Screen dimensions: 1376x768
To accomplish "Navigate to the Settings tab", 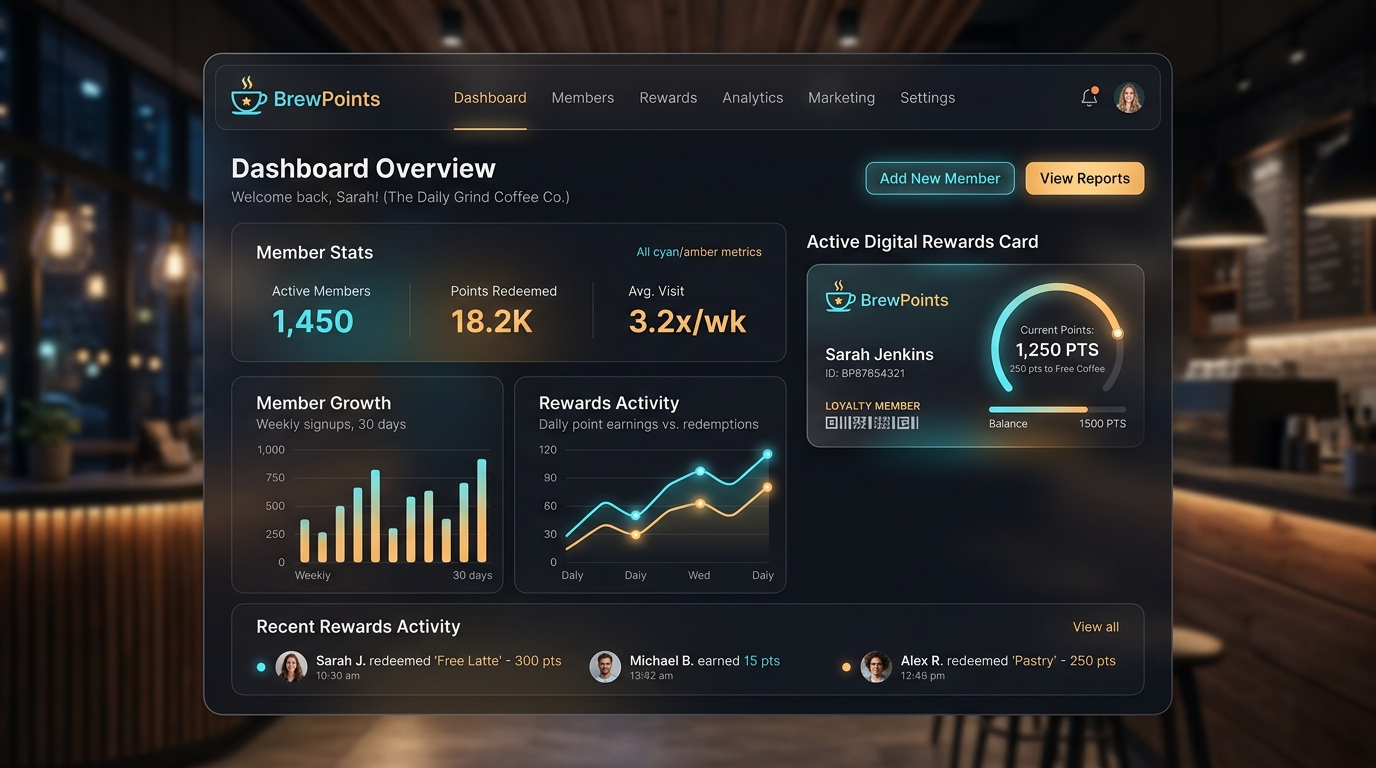I will pos(928,98).
